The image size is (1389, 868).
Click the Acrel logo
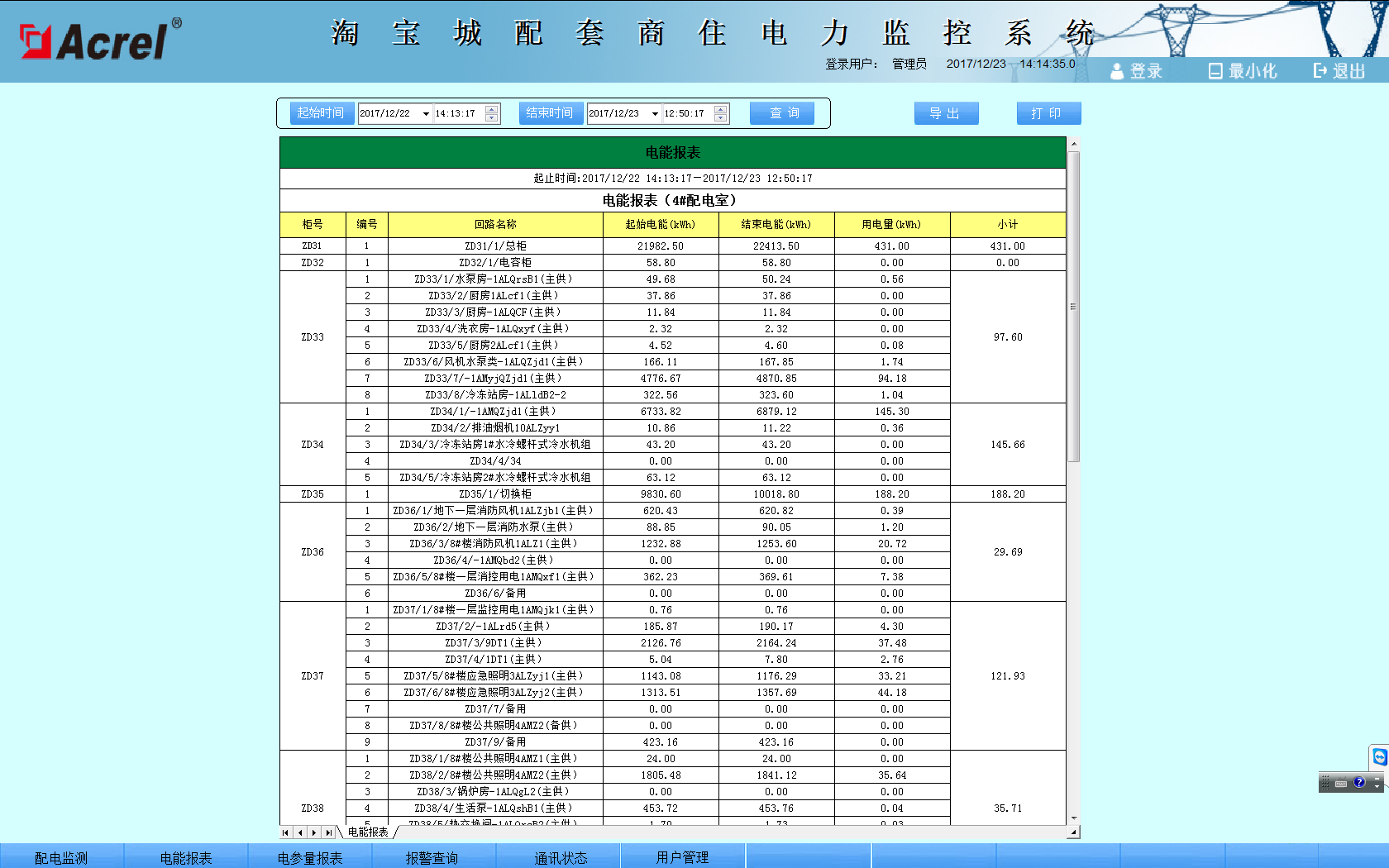coord(100,40)
